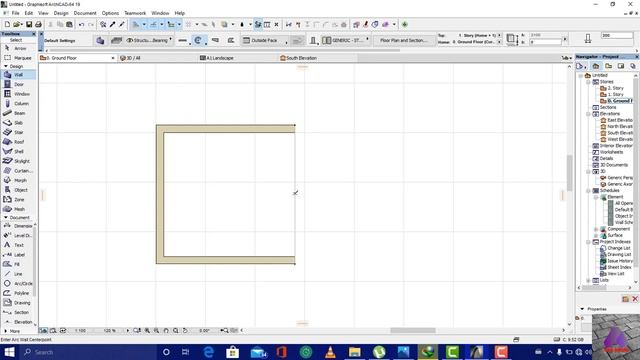The width and height of the screenshot is (640, 360).
Task: Collapse the Elevations node in Navigator
Action: (x=588, y=114)
